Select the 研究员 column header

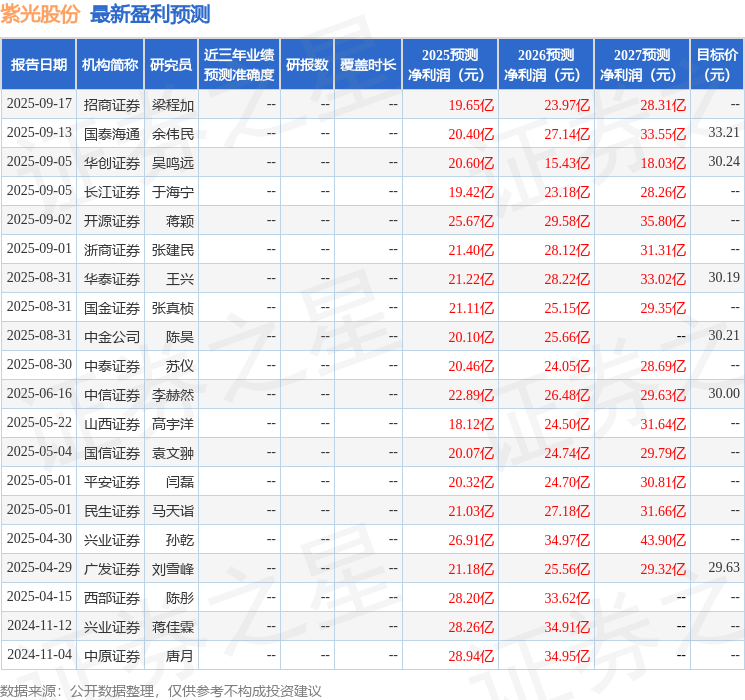coord(171,65)
